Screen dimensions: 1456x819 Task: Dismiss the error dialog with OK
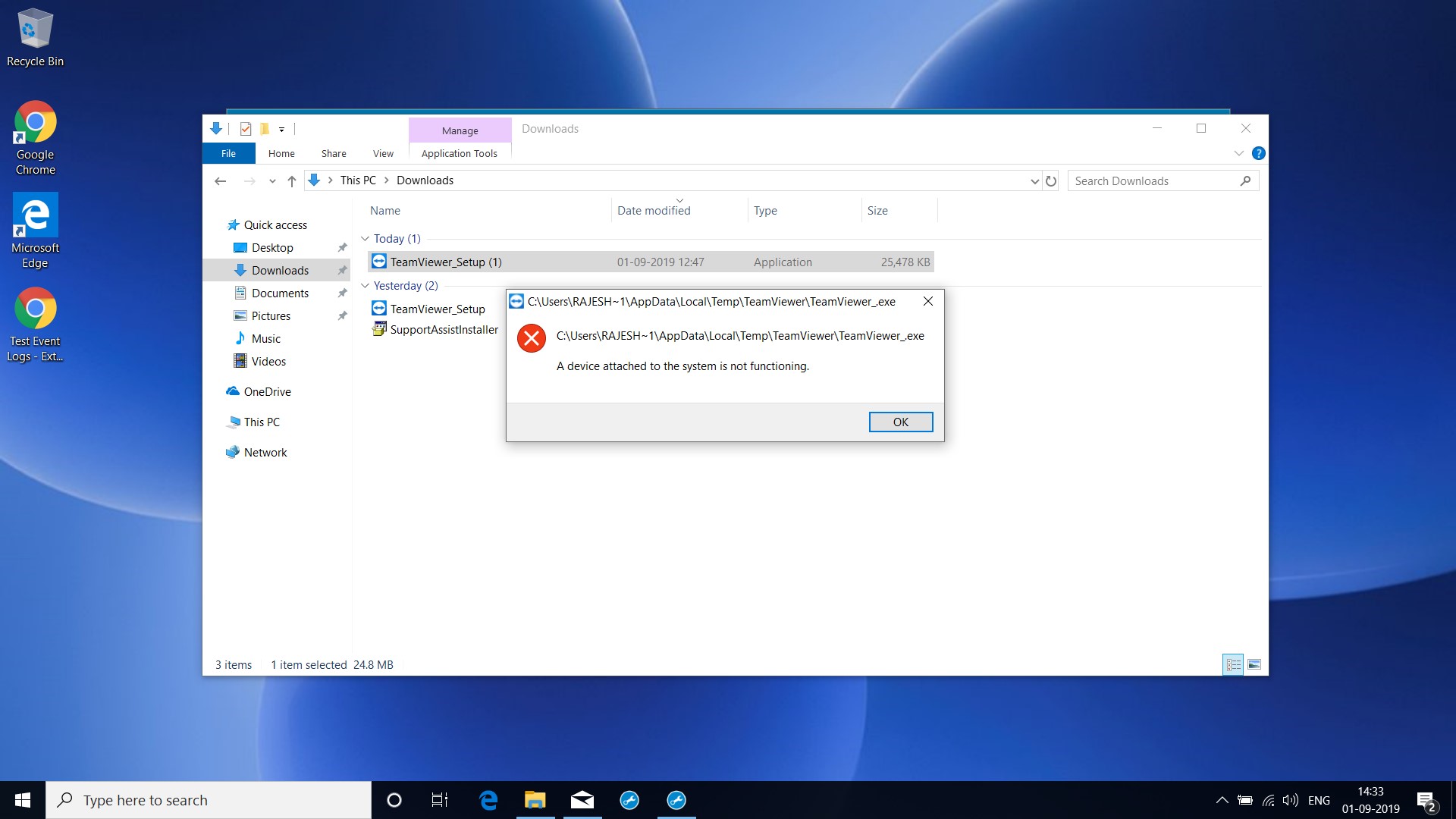point(900,422)
